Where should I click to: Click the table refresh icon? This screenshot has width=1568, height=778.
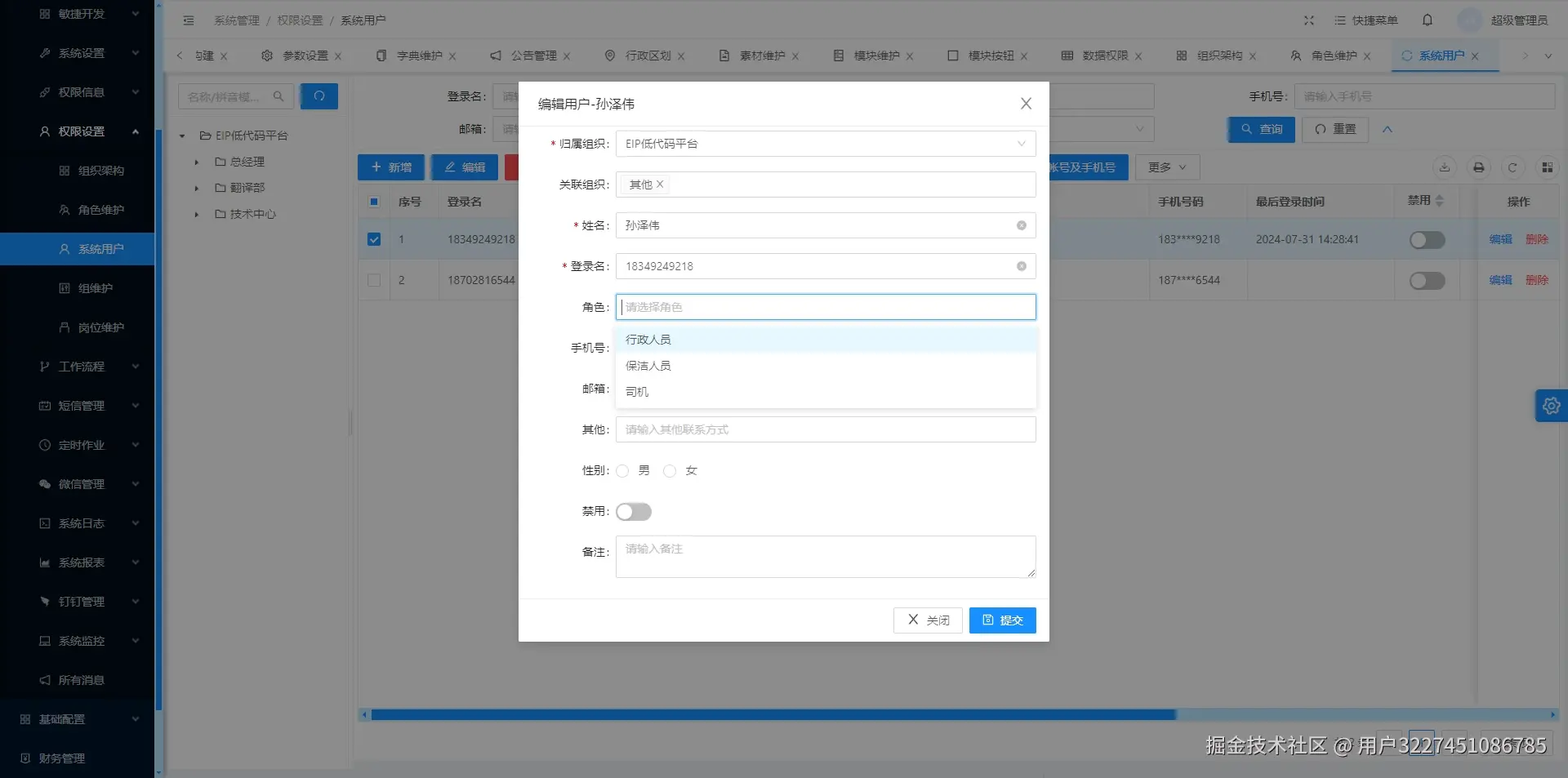1512,167
